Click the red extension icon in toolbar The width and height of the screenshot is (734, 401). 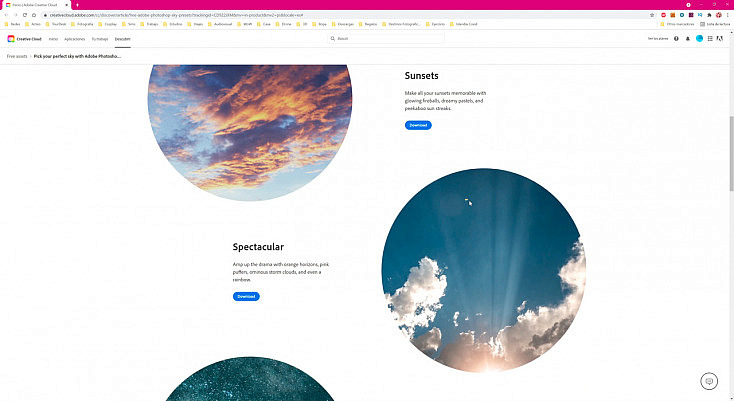tap(663, 15)
